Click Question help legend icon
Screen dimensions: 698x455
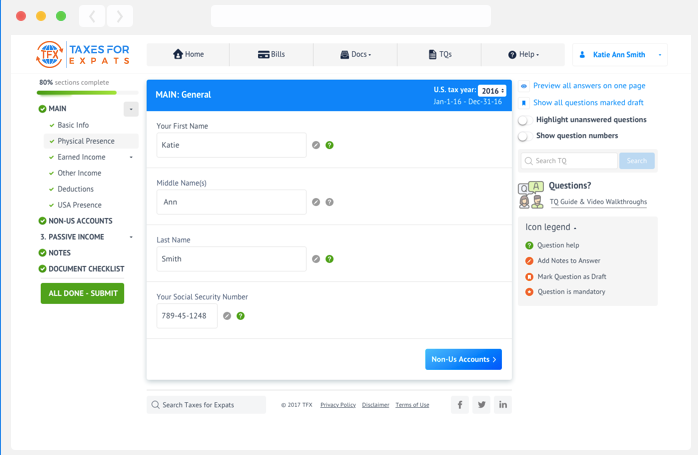pos(529,245)
